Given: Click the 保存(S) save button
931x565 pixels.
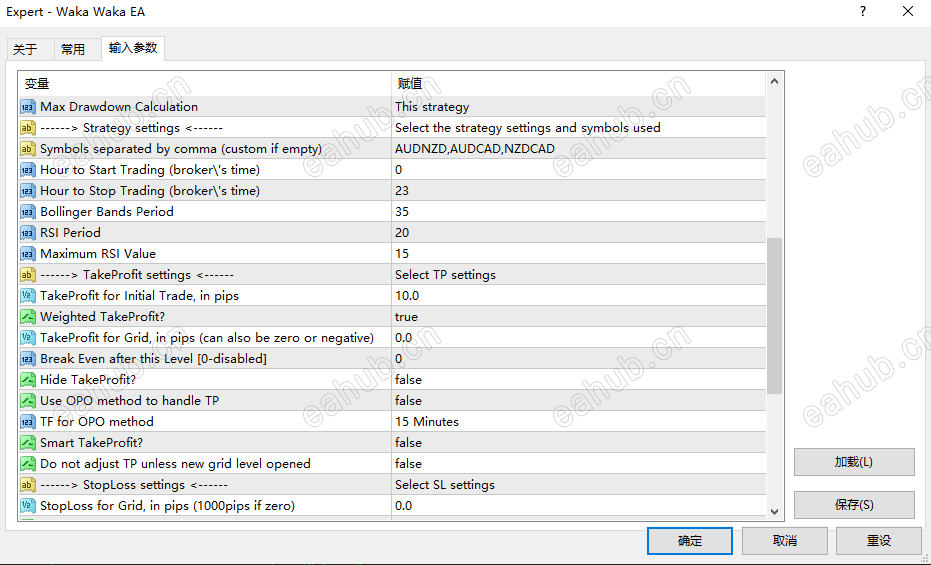Looking at the screenshot, I should click(x=854, y=505).
